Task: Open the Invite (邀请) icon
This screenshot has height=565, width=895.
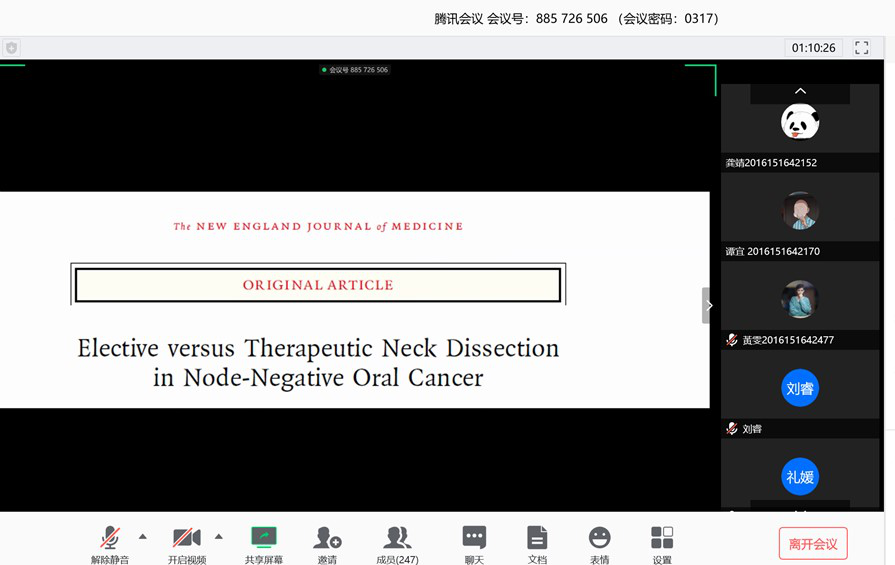Action: pyautogui.click(x=327, y=540)
